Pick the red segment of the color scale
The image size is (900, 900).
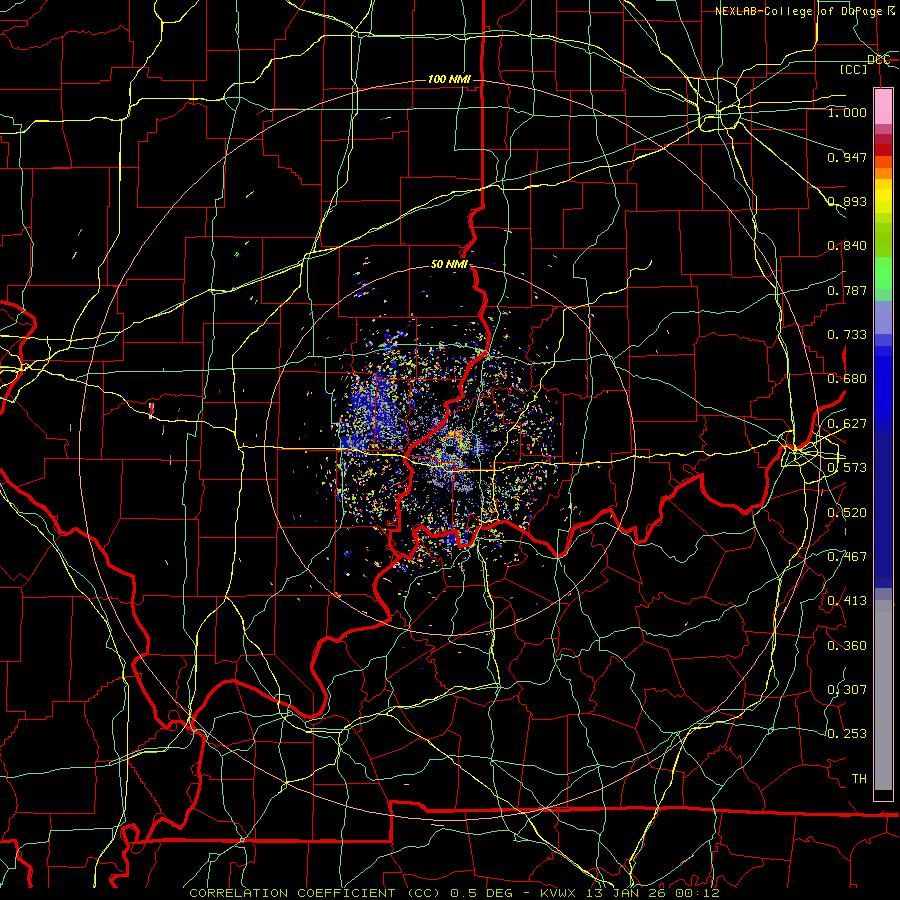[x=883, y=150]
